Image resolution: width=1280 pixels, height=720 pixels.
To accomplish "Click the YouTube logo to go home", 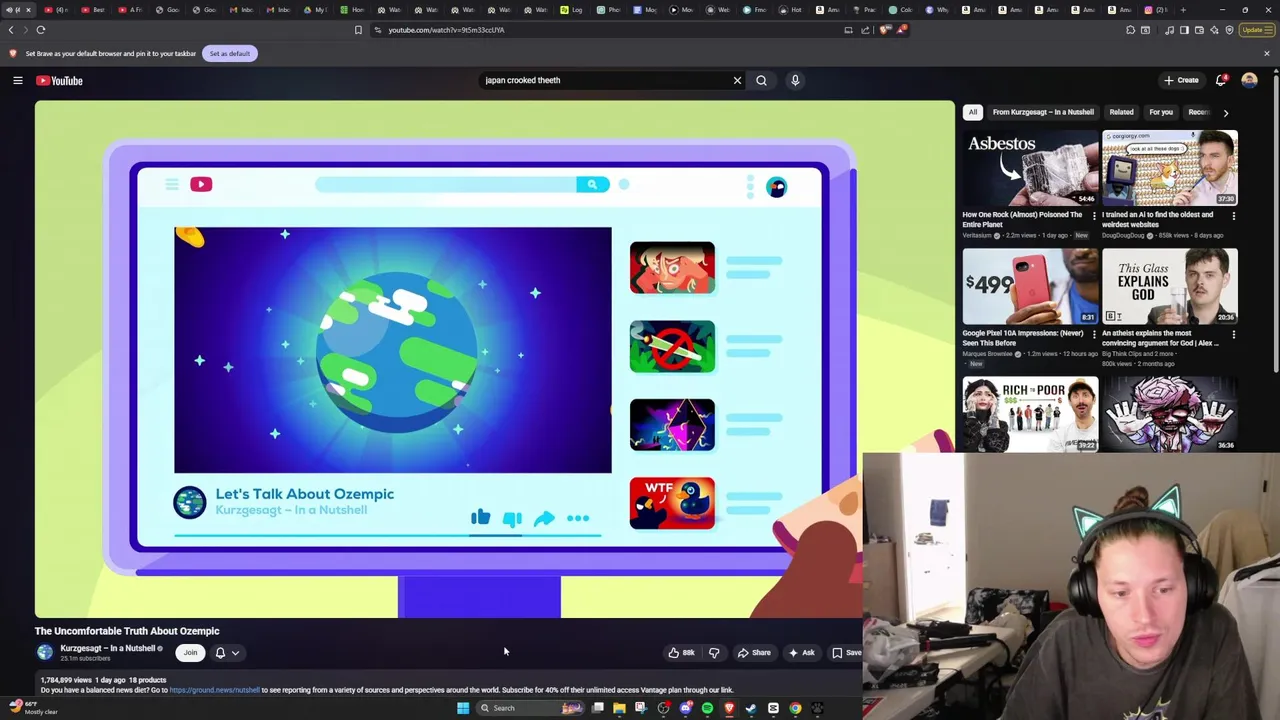I will (x=59, y=80).
